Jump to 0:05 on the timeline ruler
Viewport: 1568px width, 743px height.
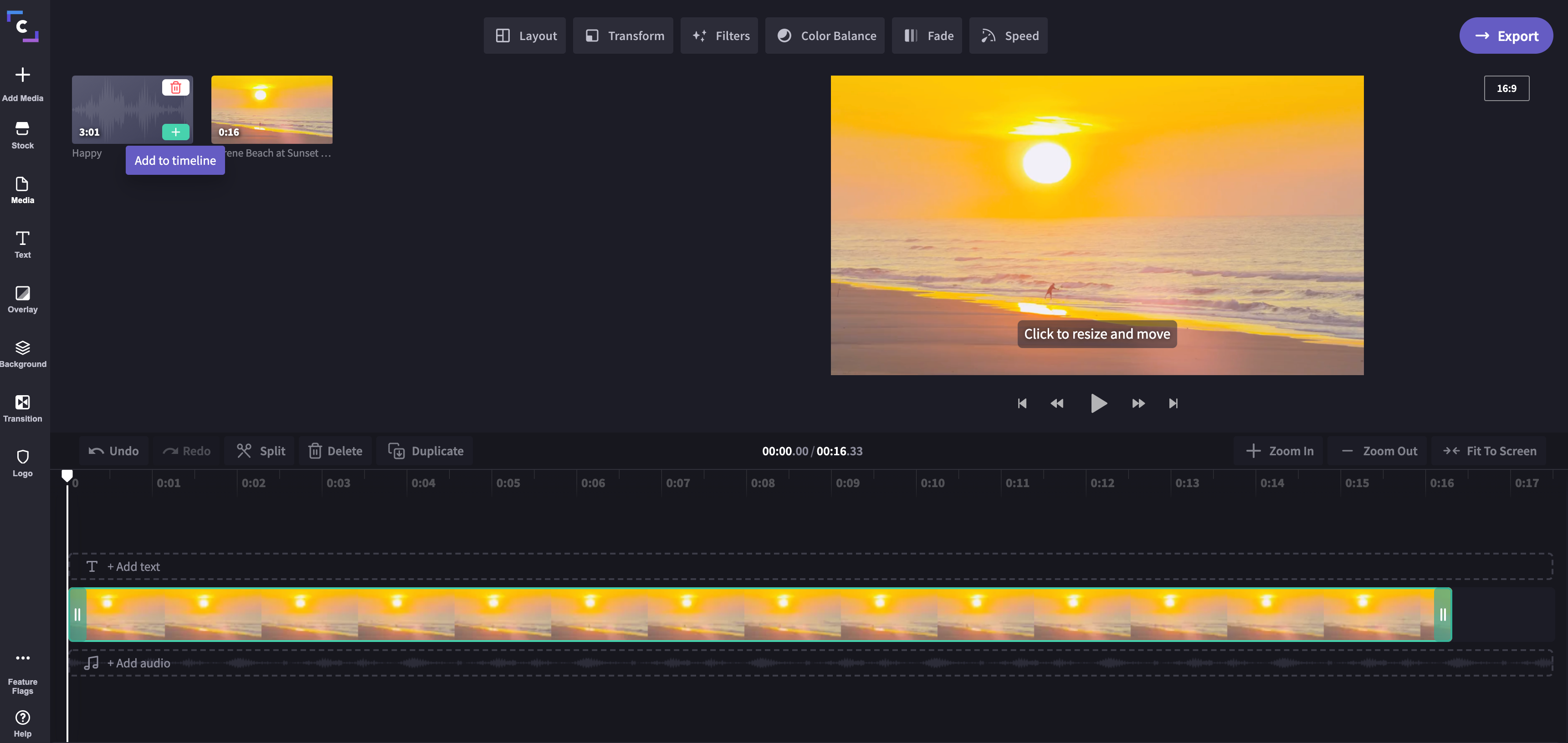(507, 483)
